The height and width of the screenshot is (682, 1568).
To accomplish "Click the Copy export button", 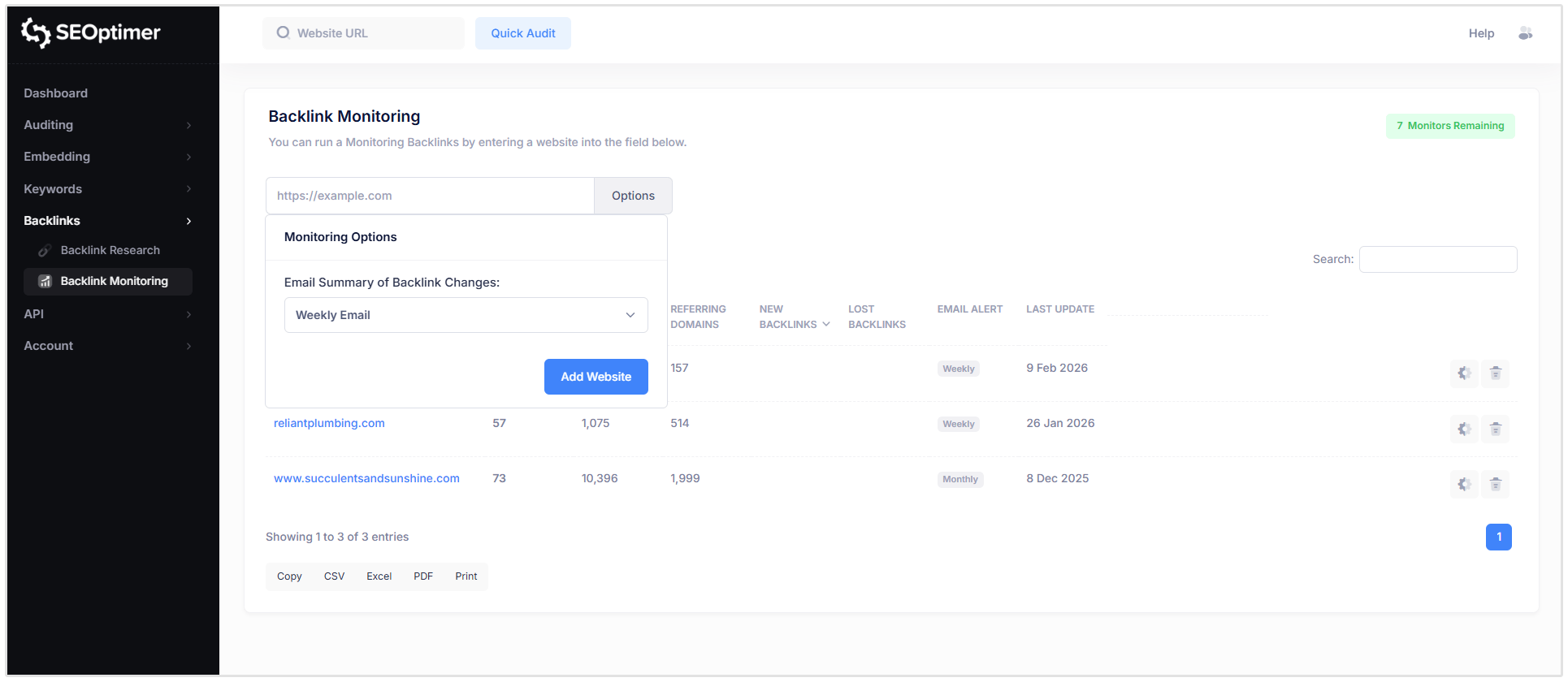I will (x=289, y=576).
